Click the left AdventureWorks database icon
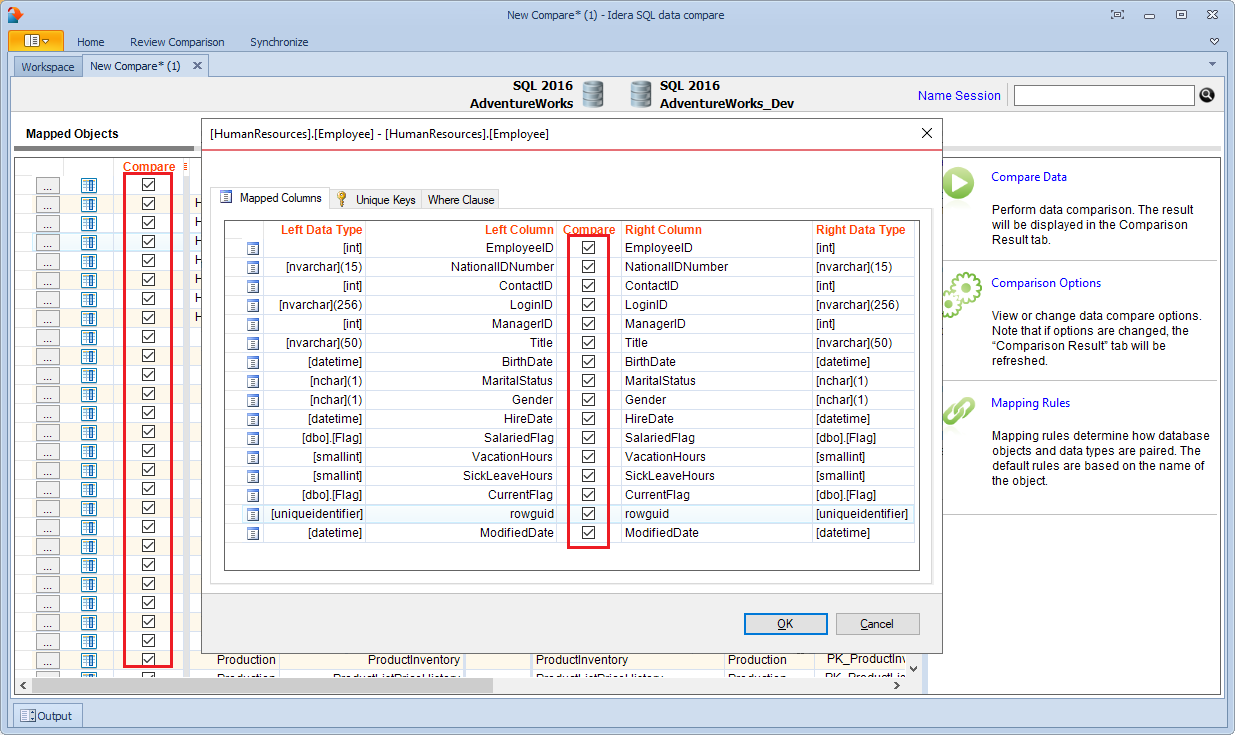 pyautogui.click(x=593, y=94)
